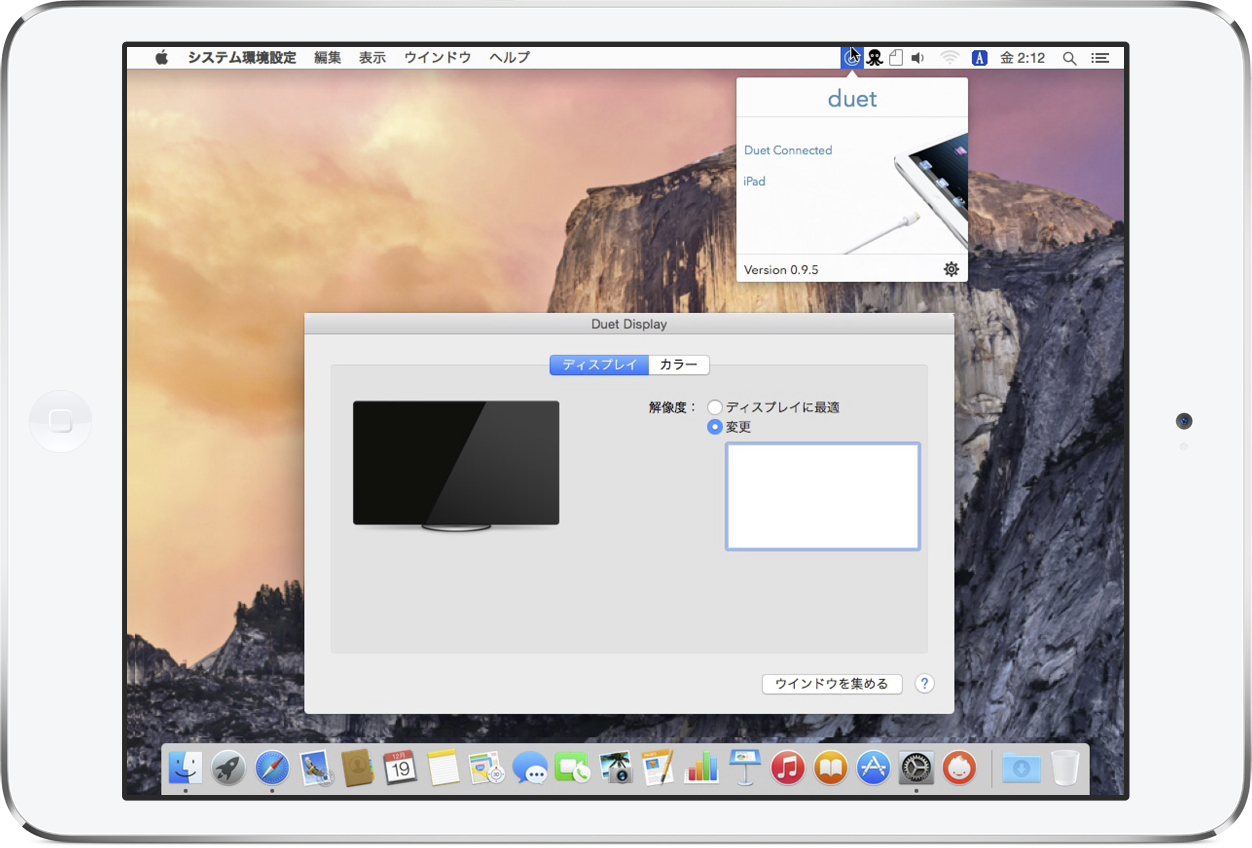
Task: Open the volume control in the menu bar
Action: [918, 58]
